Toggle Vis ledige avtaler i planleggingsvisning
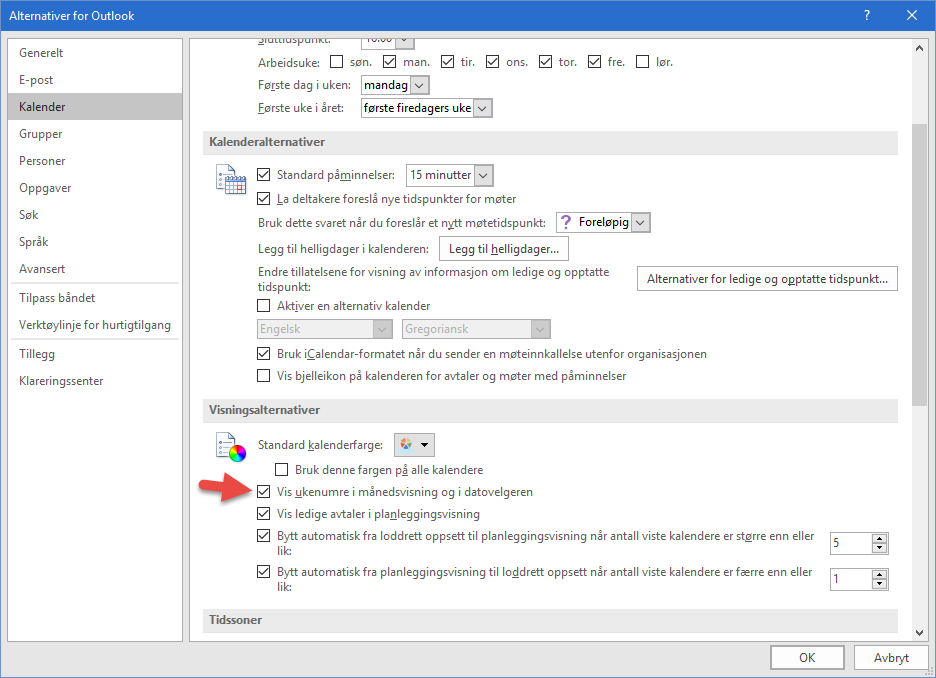Image resolution: width=936 pixels, height=678 pixels. (x=263, y=513)
